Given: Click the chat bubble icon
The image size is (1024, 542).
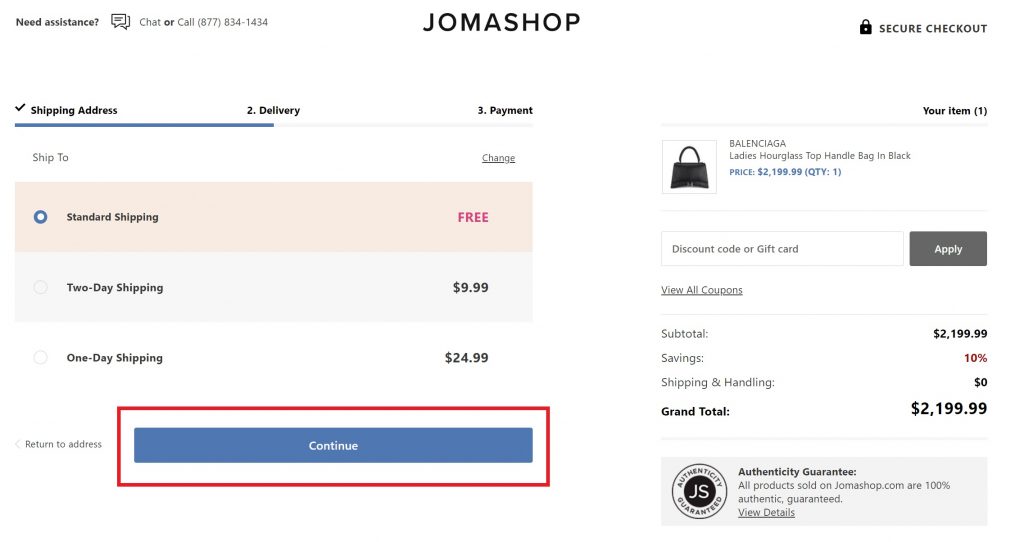Looking at the screenshot, I should click(x=121, y=22).
